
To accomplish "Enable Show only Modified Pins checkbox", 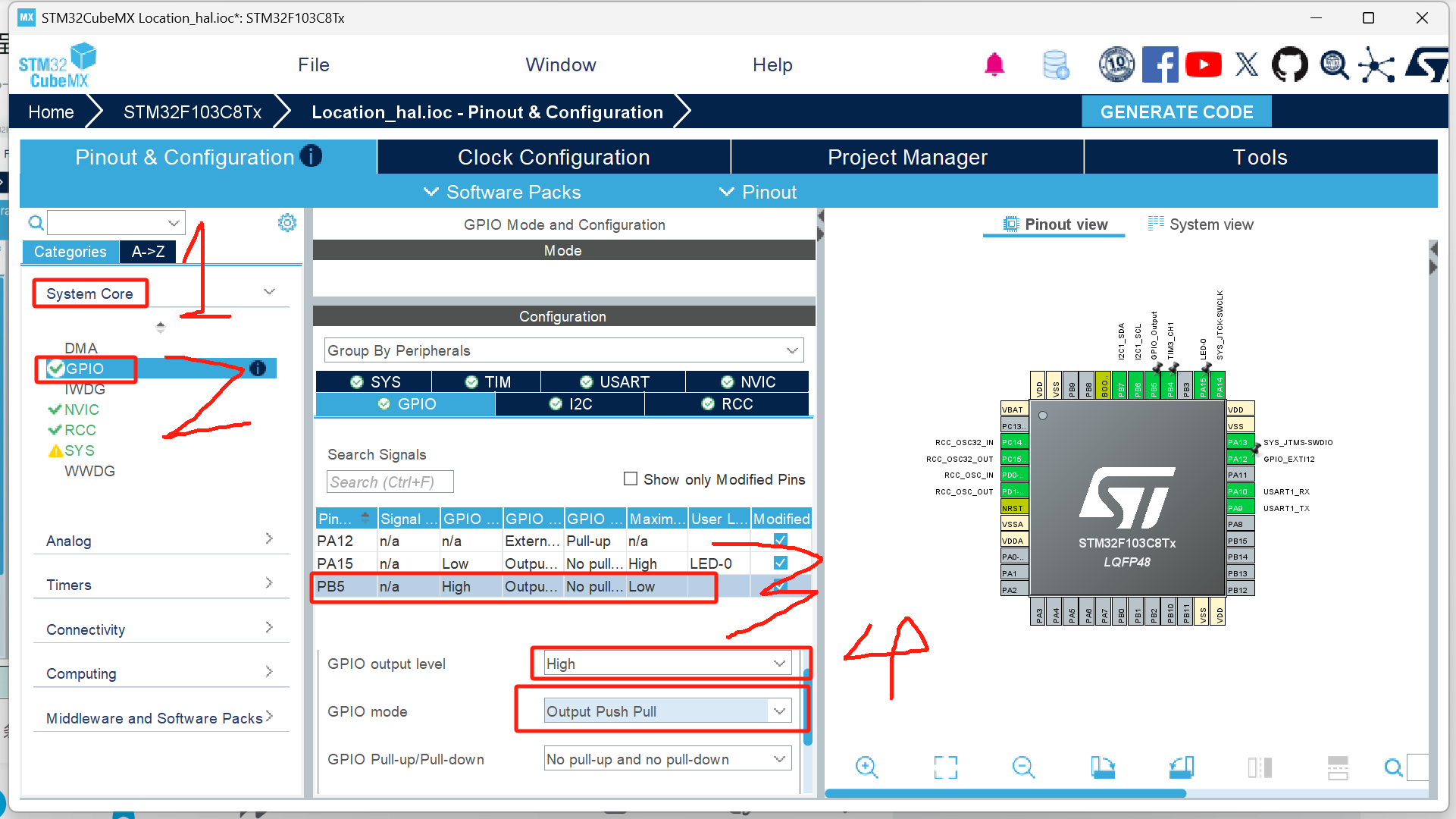I will click(630, 479).
